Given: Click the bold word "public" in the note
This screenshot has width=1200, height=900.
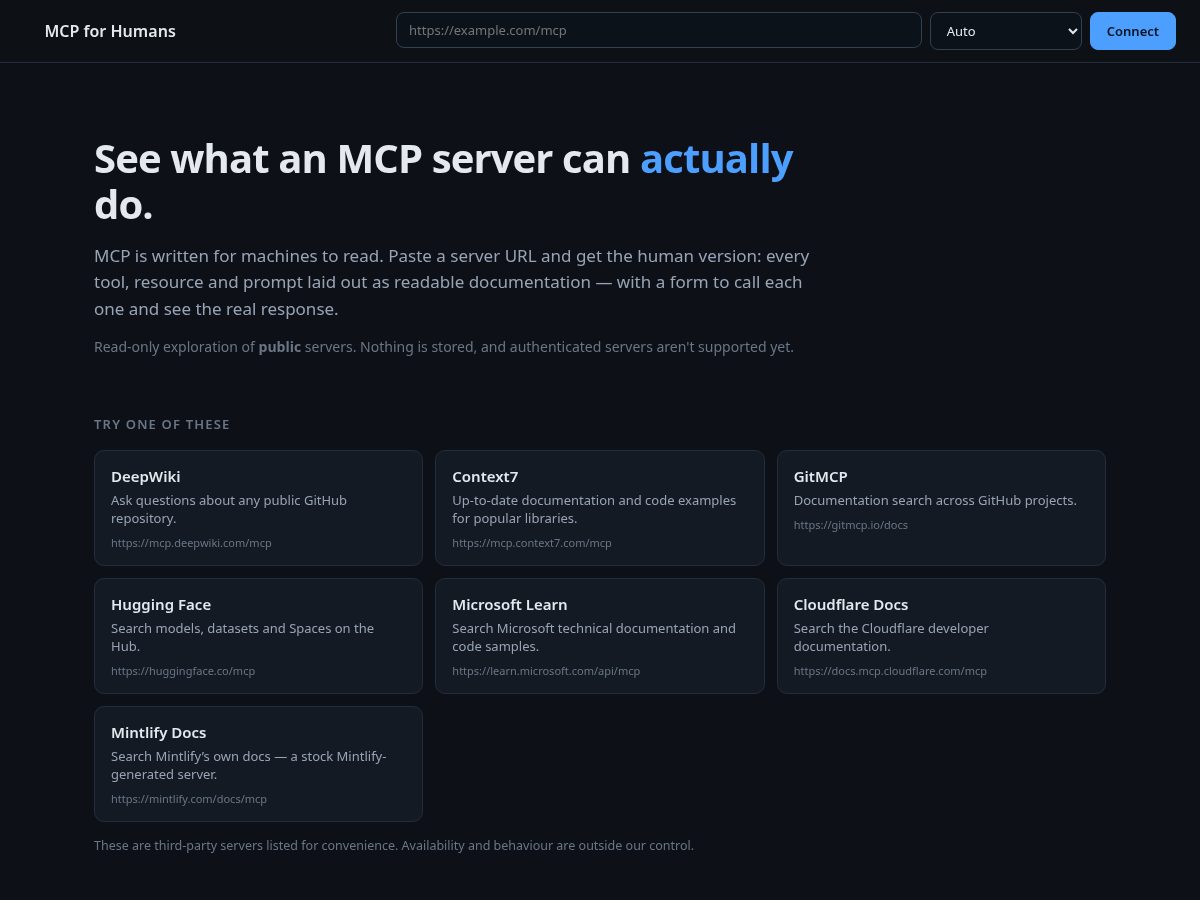Looking at the screenshot, I should point(279,347).
